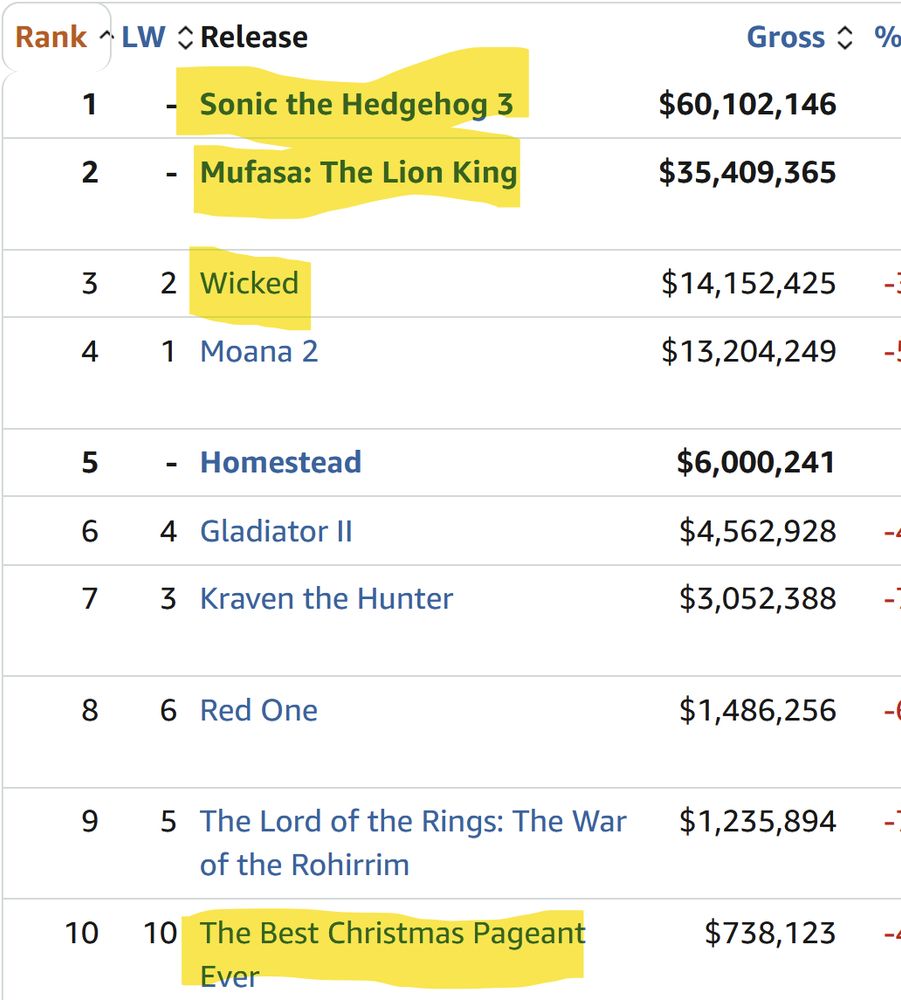Sort by the LW column header
Viewport: 901px width, 1000px height.
coord(143,37)
